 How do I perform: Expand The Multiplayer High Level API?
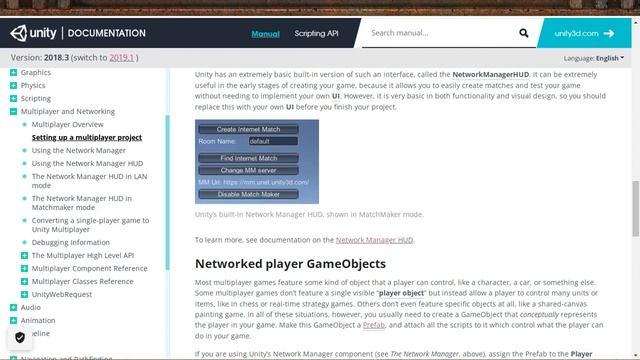pyautogui.click(x=24, y=255)
